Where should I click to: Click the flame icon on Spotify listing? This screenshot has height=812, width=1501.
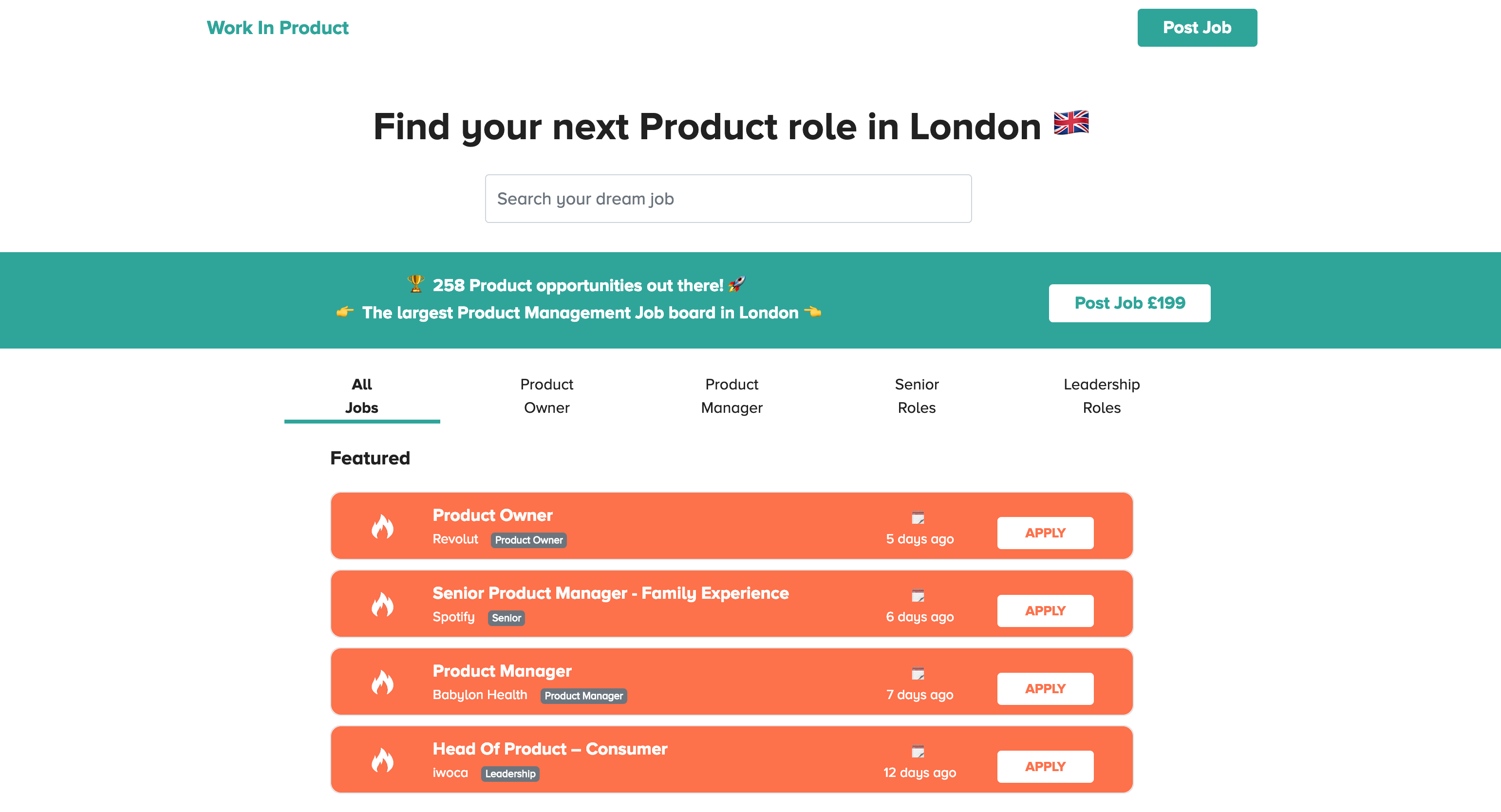[382, 605]
